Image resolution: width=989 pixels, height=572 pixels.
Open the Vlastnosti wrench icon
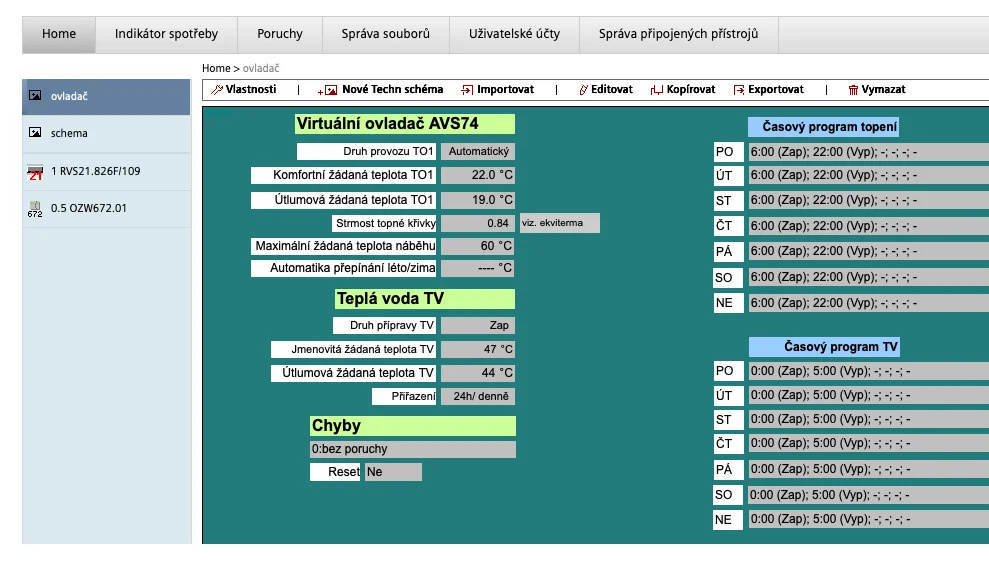pos(217,90)
